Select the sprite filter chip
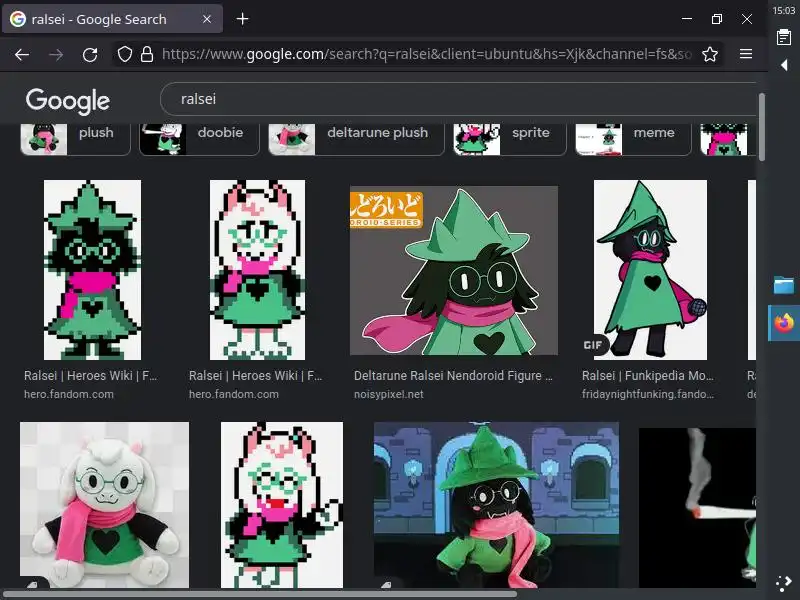 coord(510,139)
